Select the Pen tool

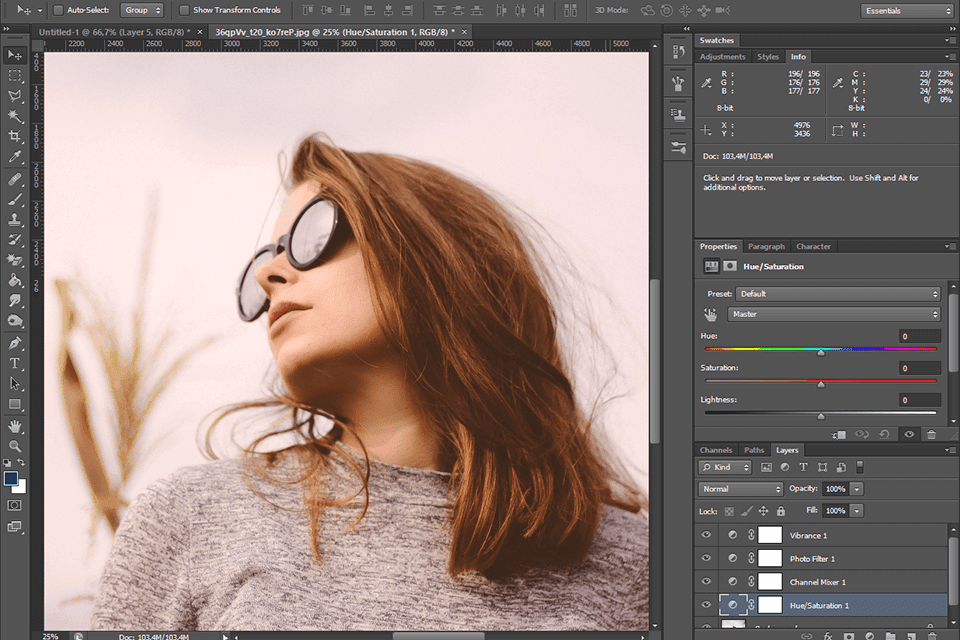(x=15, y=343)
